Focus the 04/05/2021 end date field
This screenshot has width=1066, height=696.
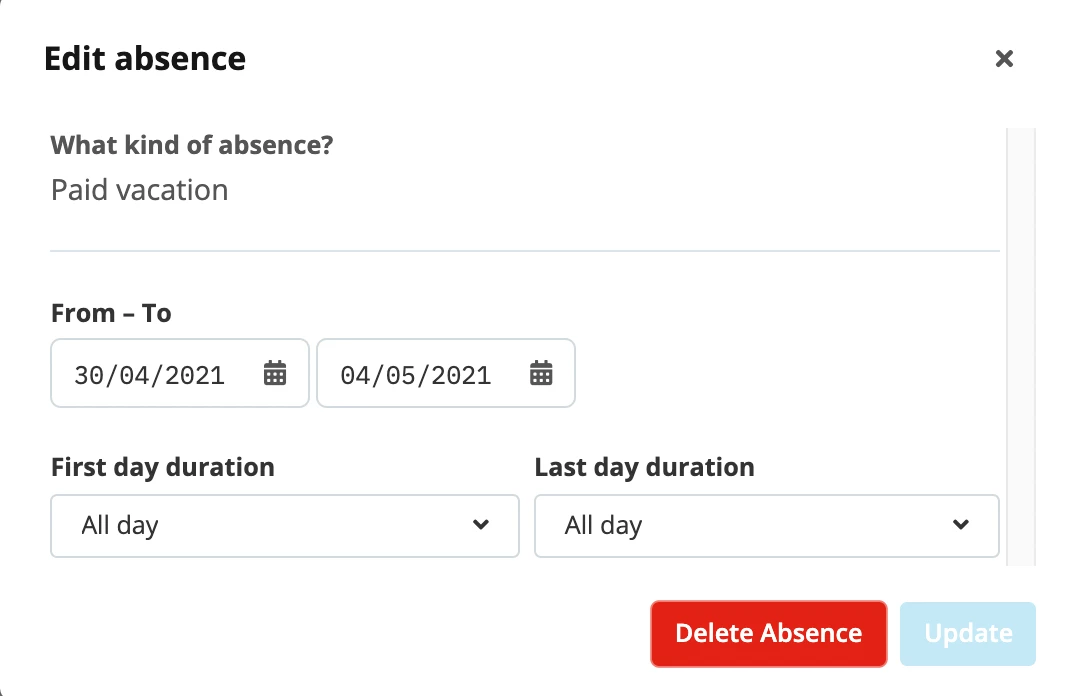[446, 373]
